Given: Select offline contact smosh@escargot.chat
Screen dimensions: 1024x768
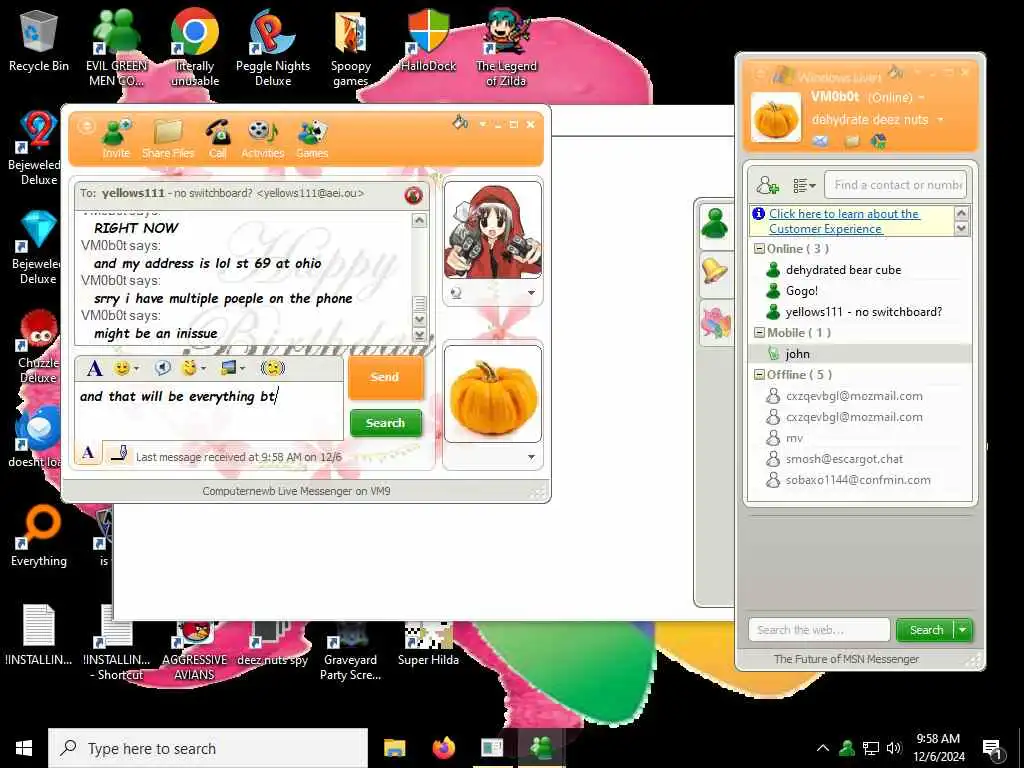Looking at the screenshot, I should (x=844, y=458).
